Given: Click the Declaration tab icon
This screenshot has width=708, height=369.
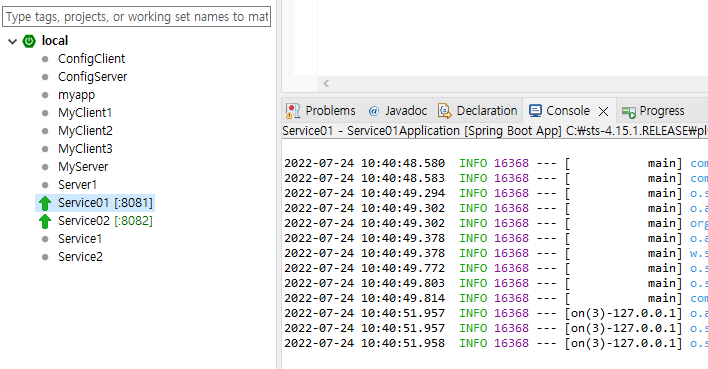Looking at the screenshot, I should (445, 111).
